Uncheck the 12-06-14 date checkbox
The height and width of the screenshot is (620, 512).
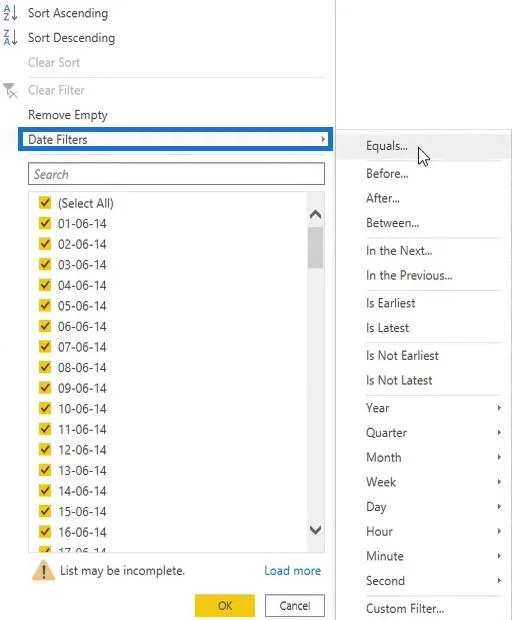click(x=45, y=450)
